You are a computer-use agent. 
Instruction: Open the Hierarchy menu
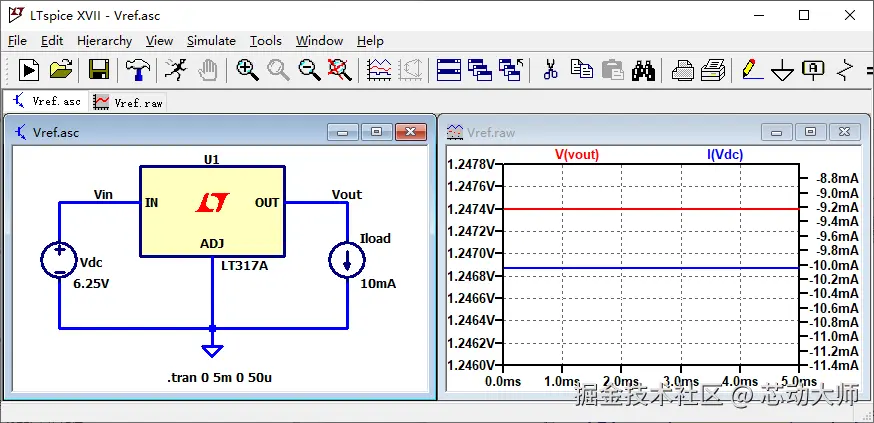pos(104,41)
